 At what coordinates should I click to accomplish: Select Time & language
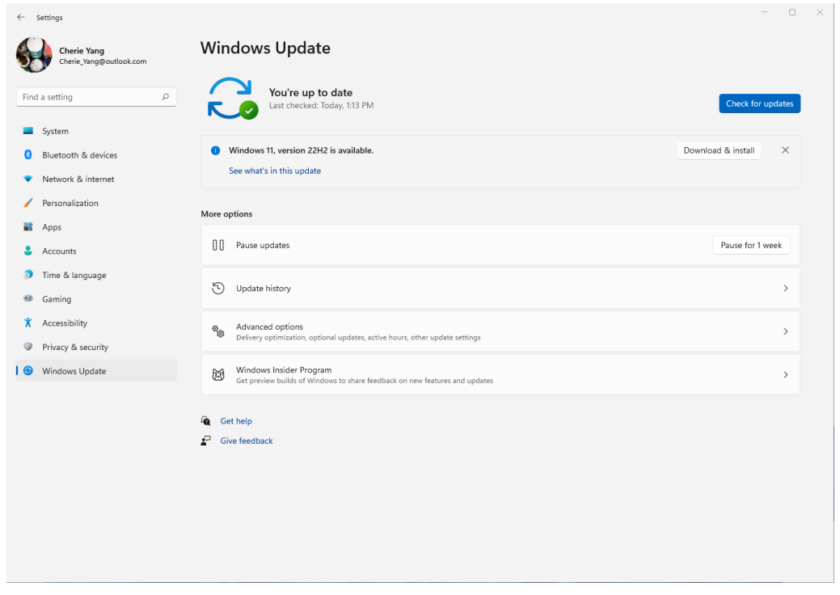coord(96,275)
